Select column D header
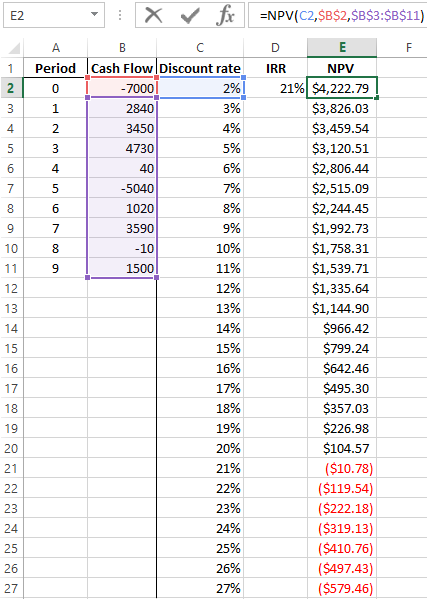 (275, 48)
